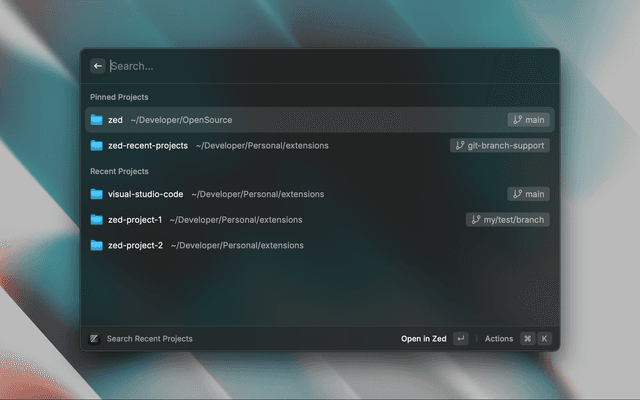
Task: Click the zed project folder icon
Action: click(x=97, y=120)
